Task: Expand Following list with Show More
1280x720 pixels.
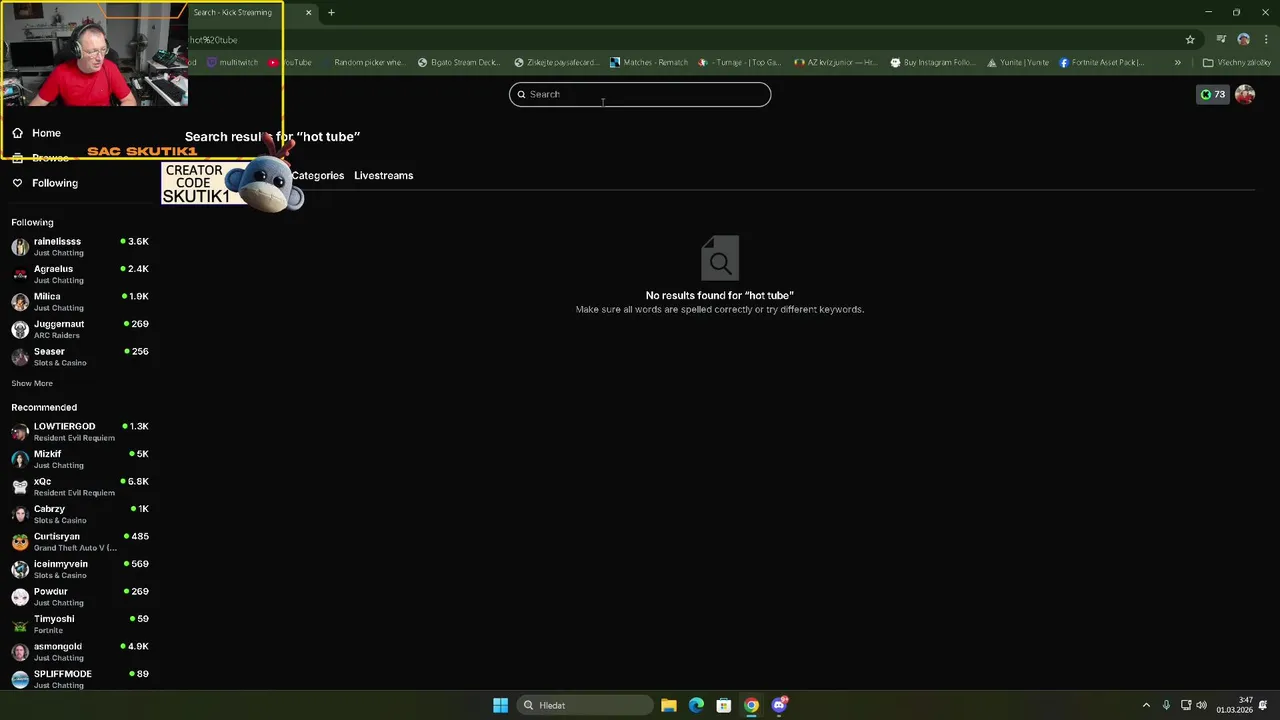Action: point(32,383)
